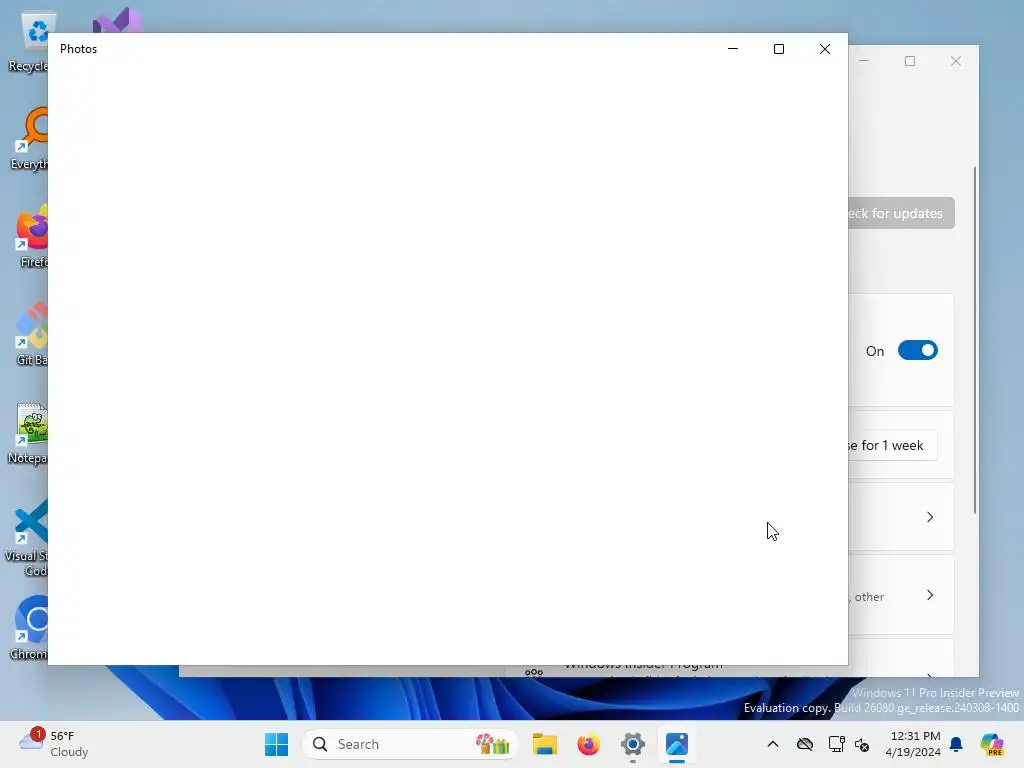This screenshot has width=1024, height=768.
Task: Open the Visual Studio Code desktop shortcut
Action: 27,538
